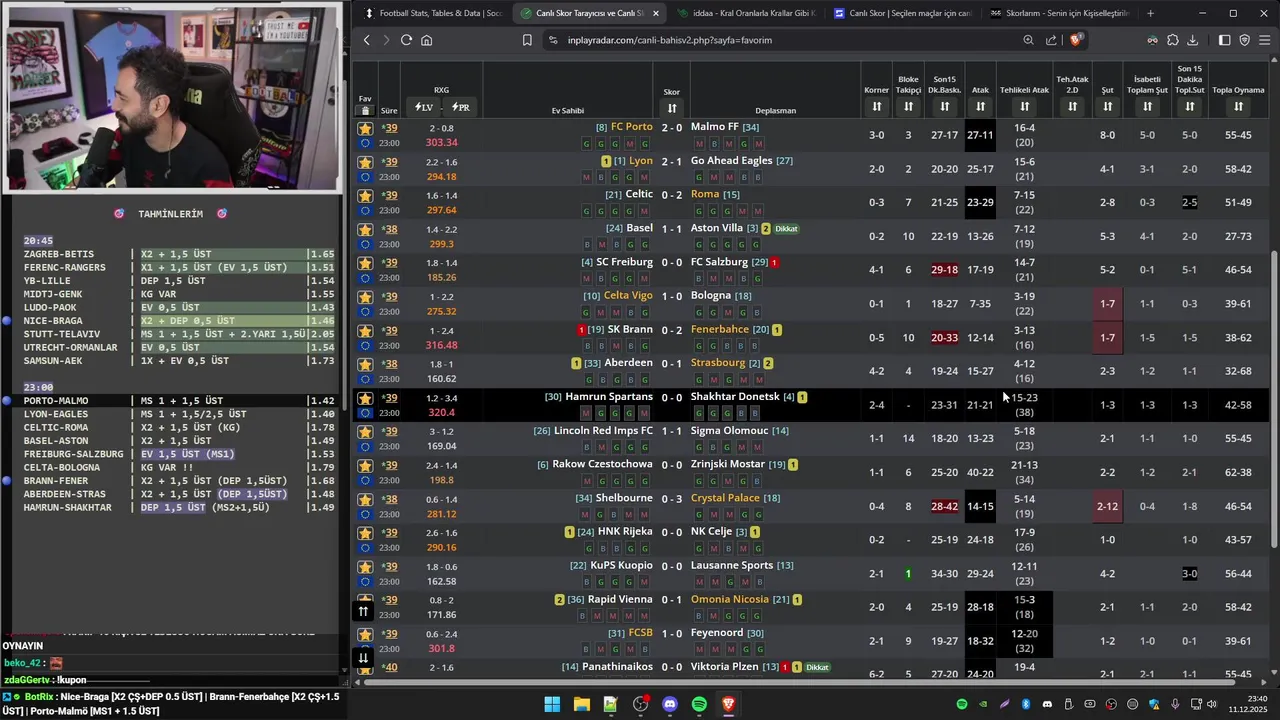Image resolution: width=1280 pixels, height=720 pixels.
Task: Sort by the Atak column arrows
Action: click(980, 106)
